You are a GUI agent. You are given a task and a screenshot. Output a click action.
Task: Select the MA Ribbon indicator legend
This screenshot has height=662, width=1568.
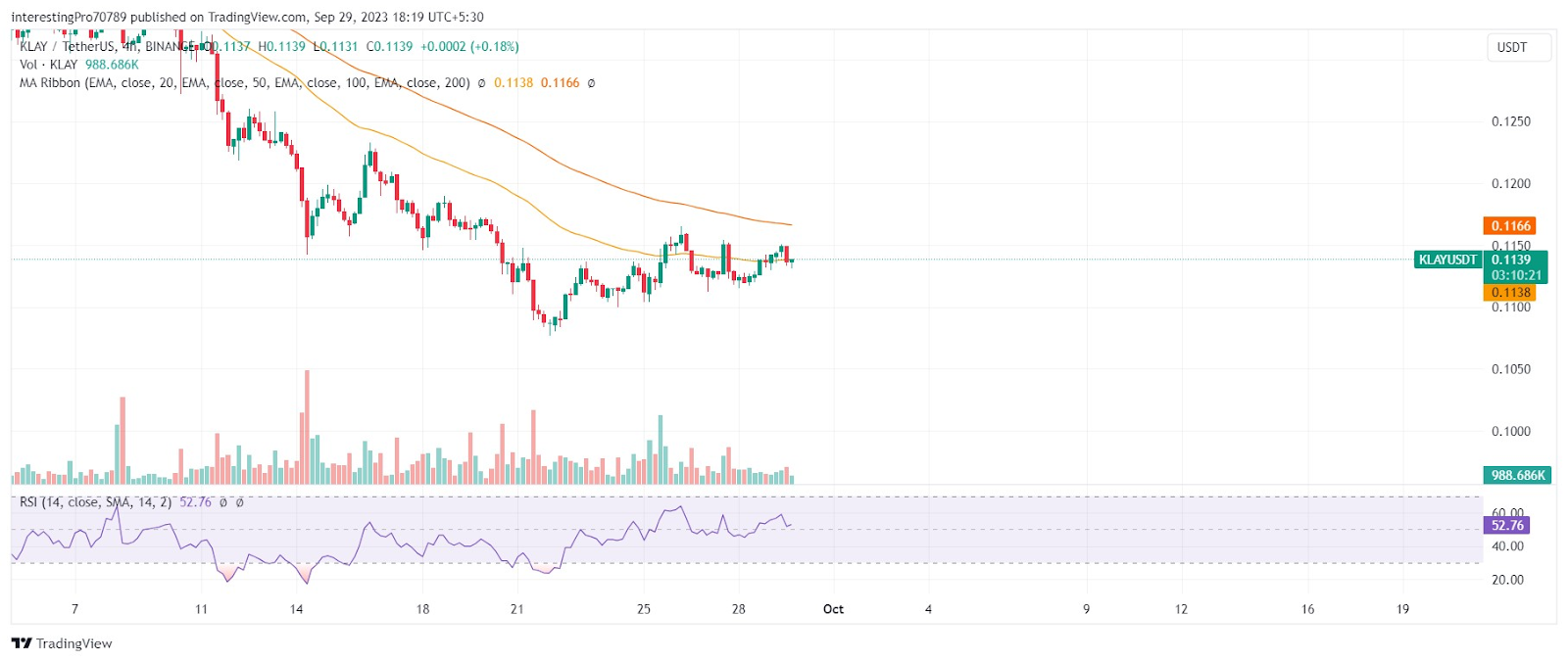[x=244, y=83]
